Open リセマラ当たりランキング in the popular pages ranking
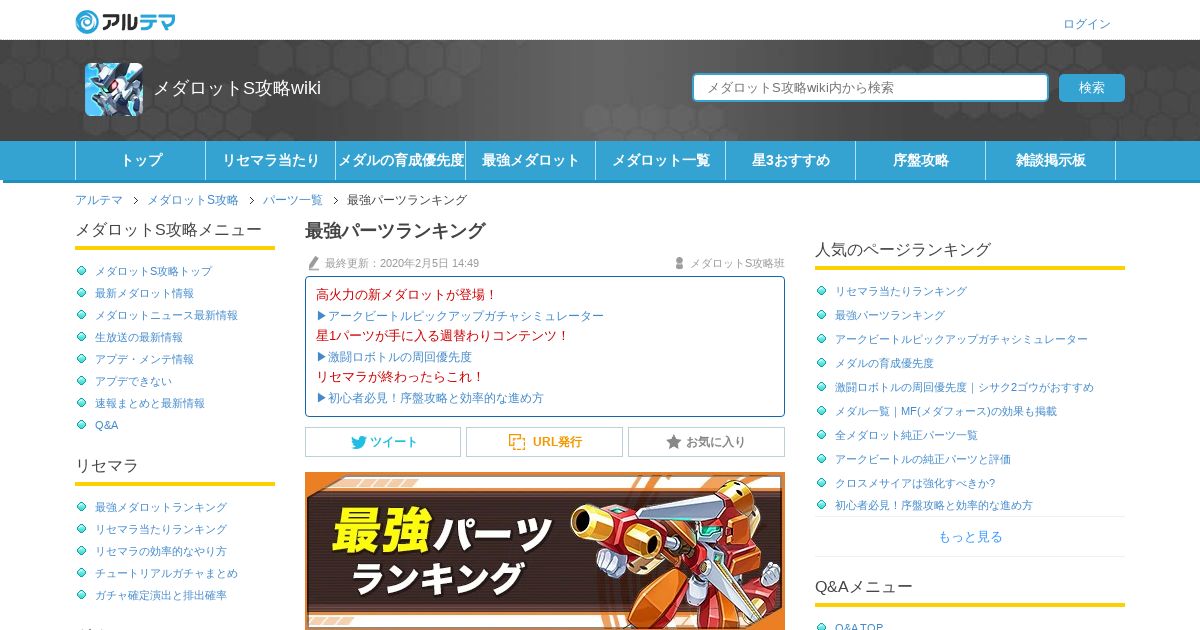1200x630 pixels. click(901, 291)
